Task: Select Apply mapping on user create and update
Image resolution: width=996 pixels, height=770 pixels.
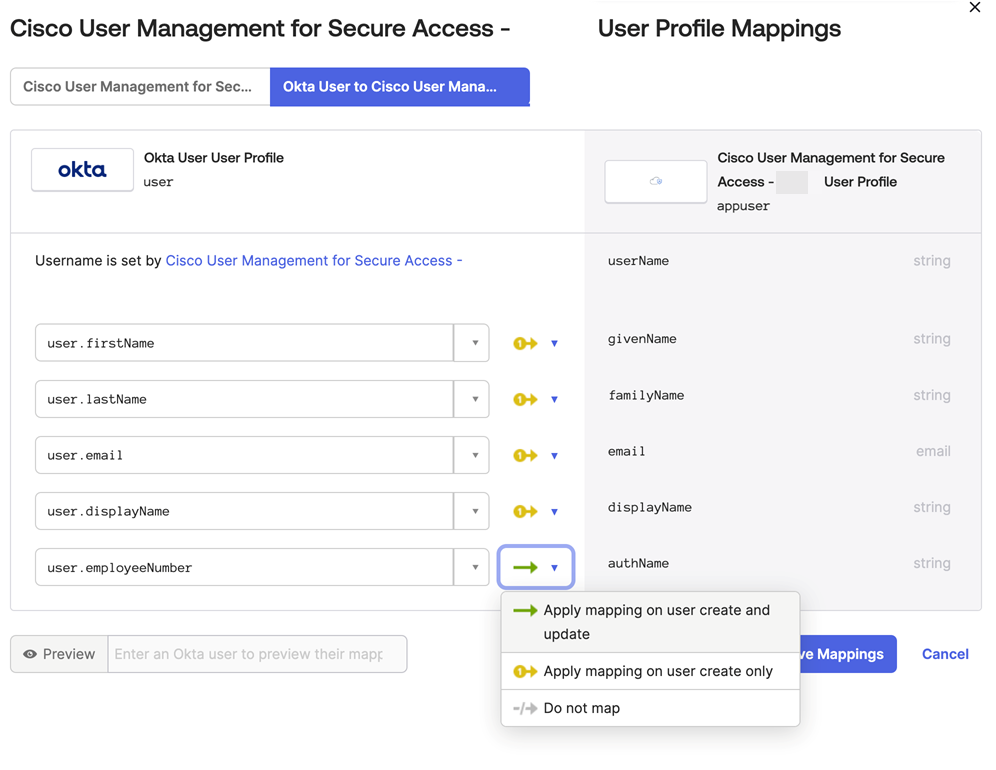Action: click(x=650, y=622)
